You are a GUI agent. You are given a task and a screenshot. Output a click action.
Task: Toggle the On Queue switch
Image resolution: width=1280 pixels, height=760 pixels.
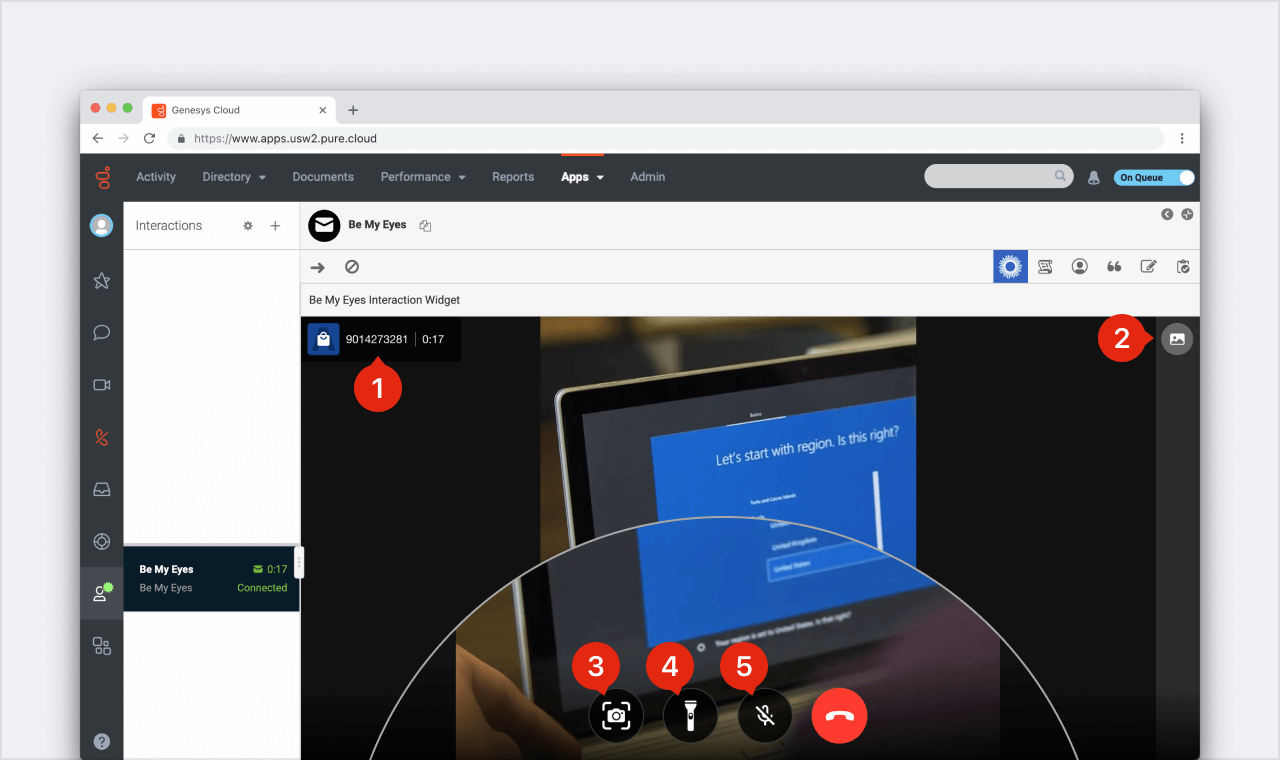(1154, 177)
